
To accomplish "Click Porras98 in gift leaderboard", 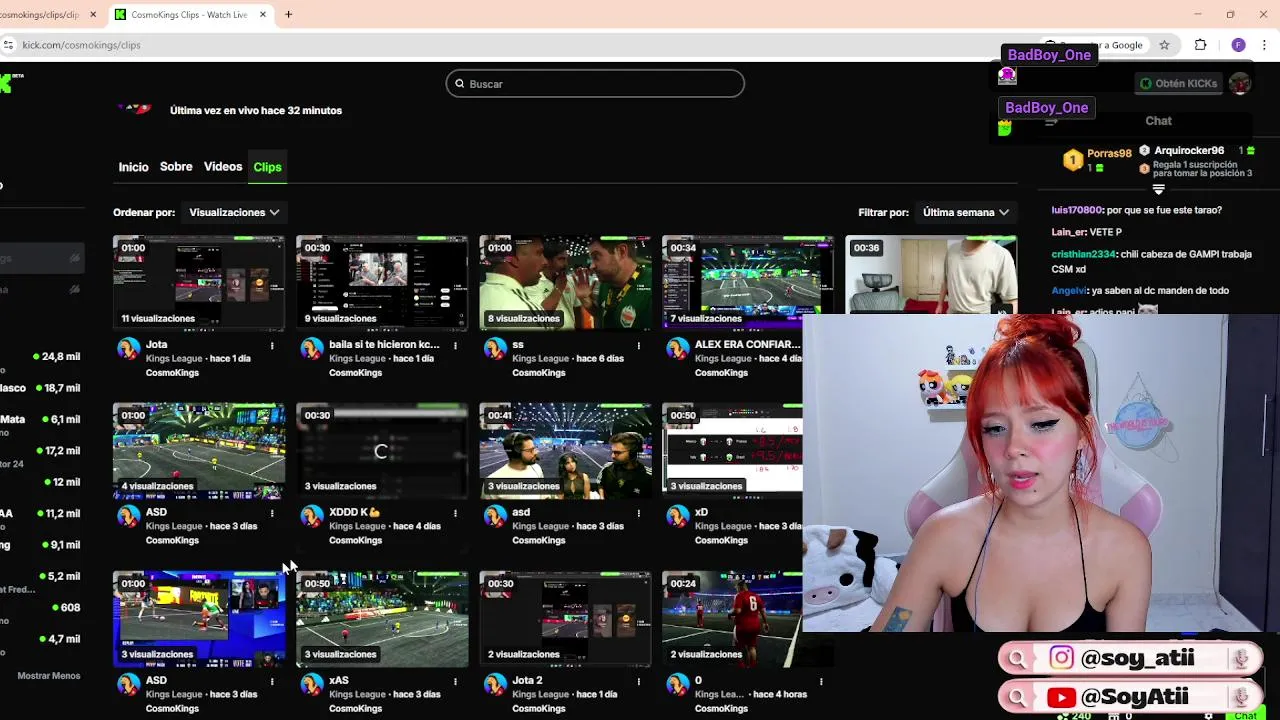I will point(1109,153).
